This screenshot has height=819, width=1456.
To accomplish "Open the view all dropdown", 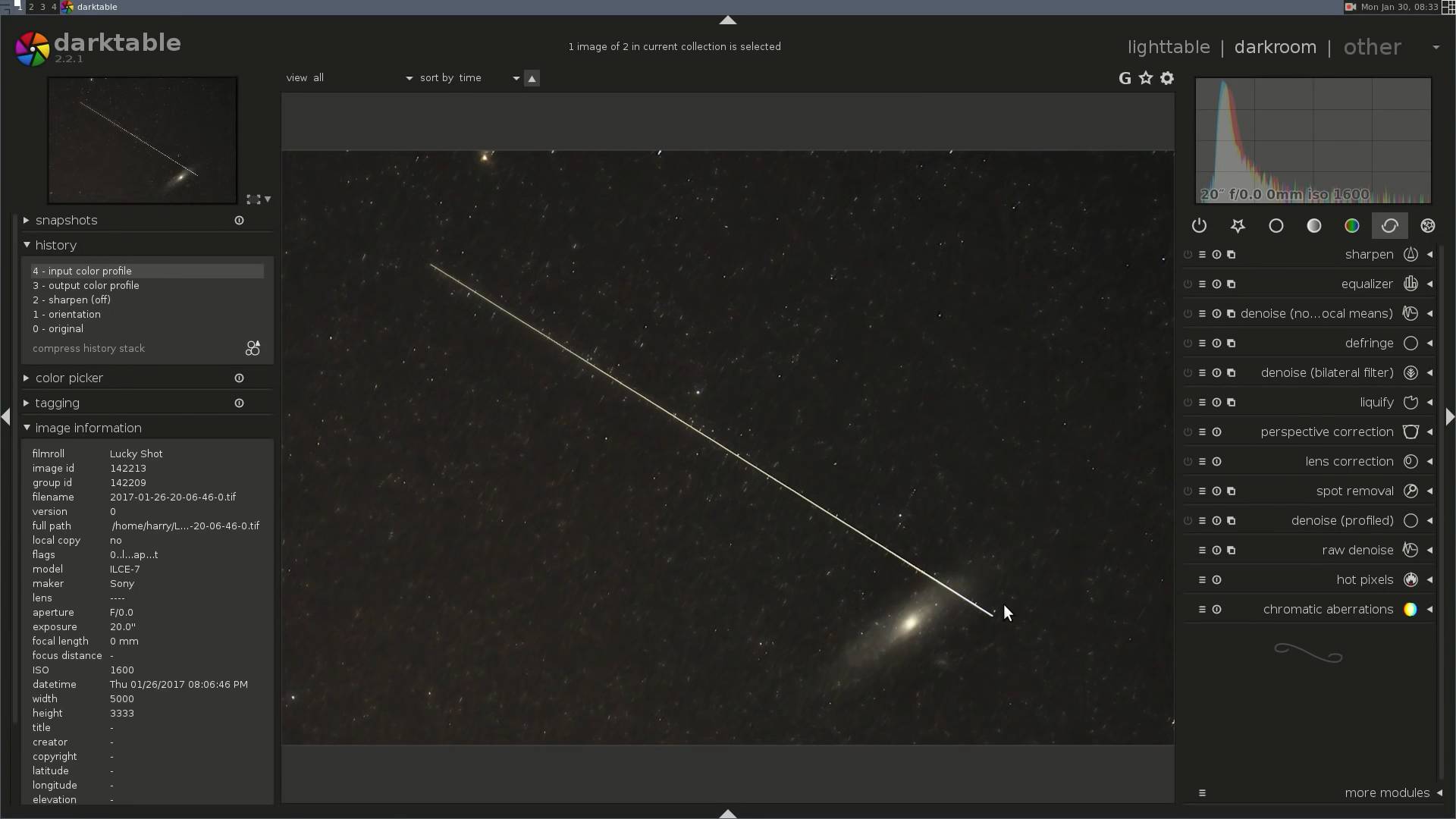I will pos(349,78).
